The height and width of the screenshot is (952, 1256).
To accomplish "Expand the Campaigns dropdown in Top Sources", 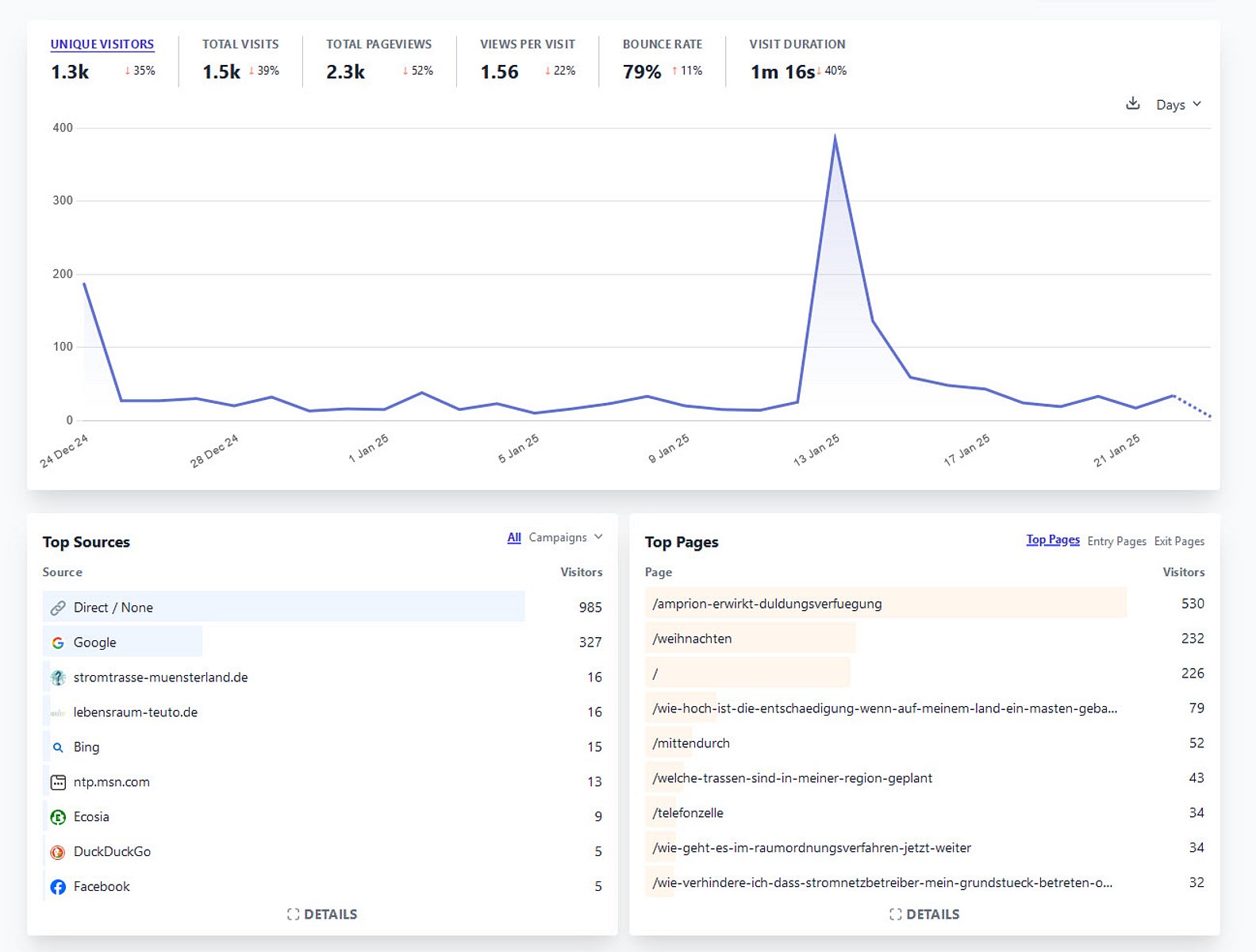I will click(x=565, y=538).
